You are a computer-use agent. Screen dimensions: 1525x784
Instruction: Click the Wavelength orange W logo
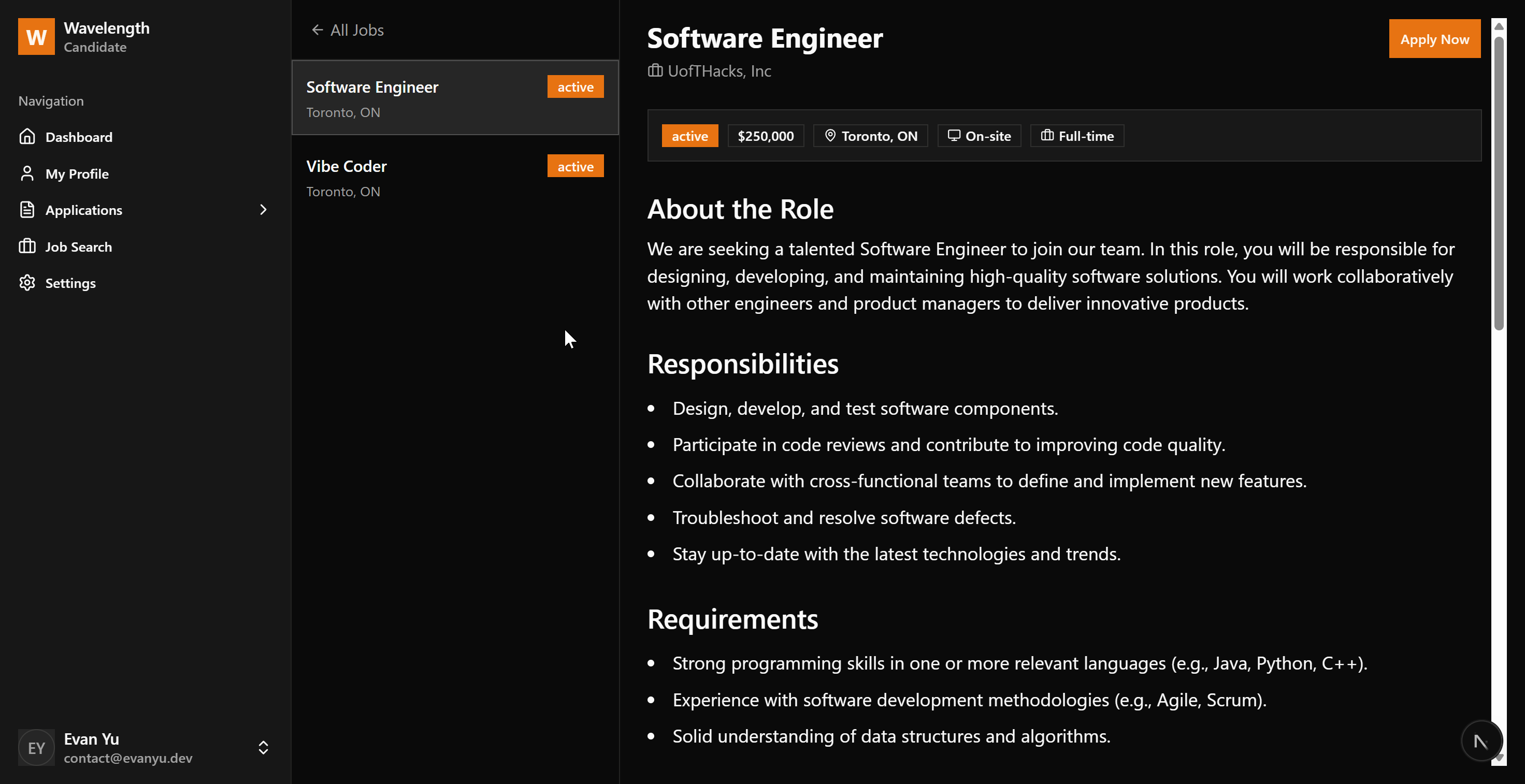[x=36, y=37]
